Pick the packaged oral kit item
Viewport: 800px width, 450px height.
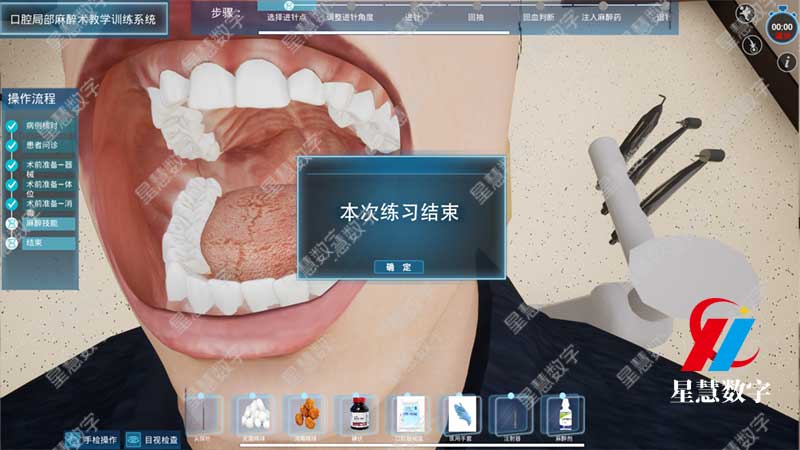click(x=409, y=413)
